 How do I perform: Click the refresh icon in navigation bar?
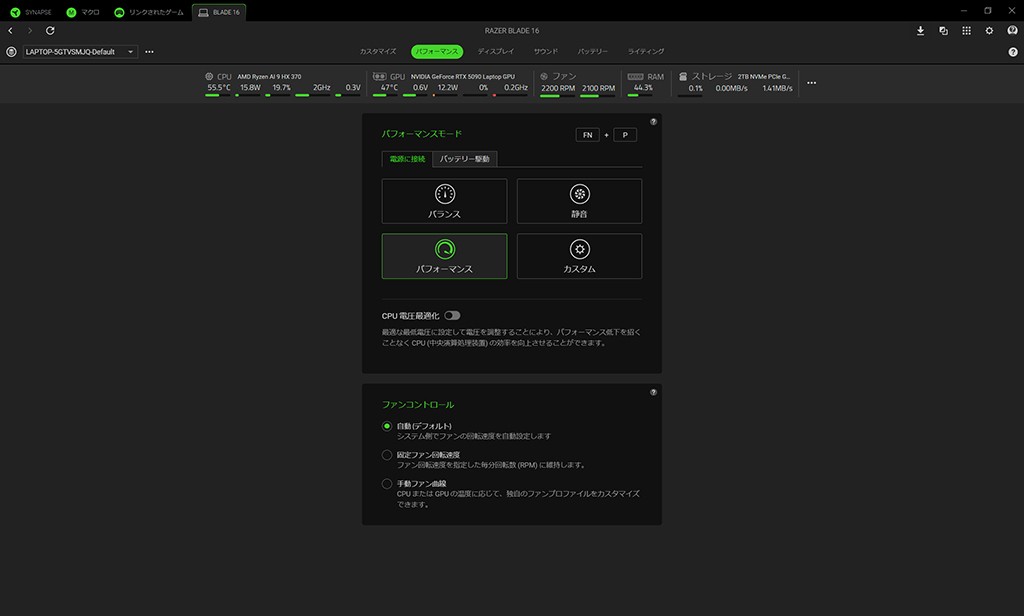click(50, 31)
